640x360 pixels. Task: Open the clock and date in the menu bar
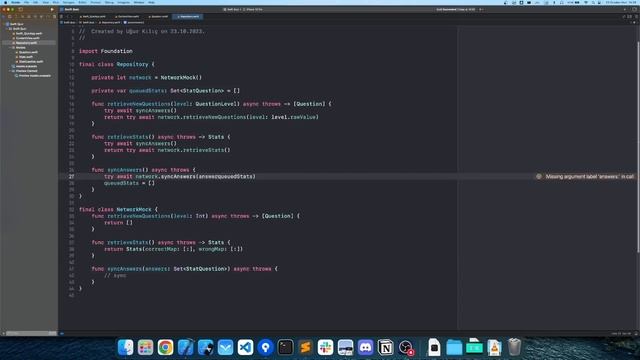621,2
